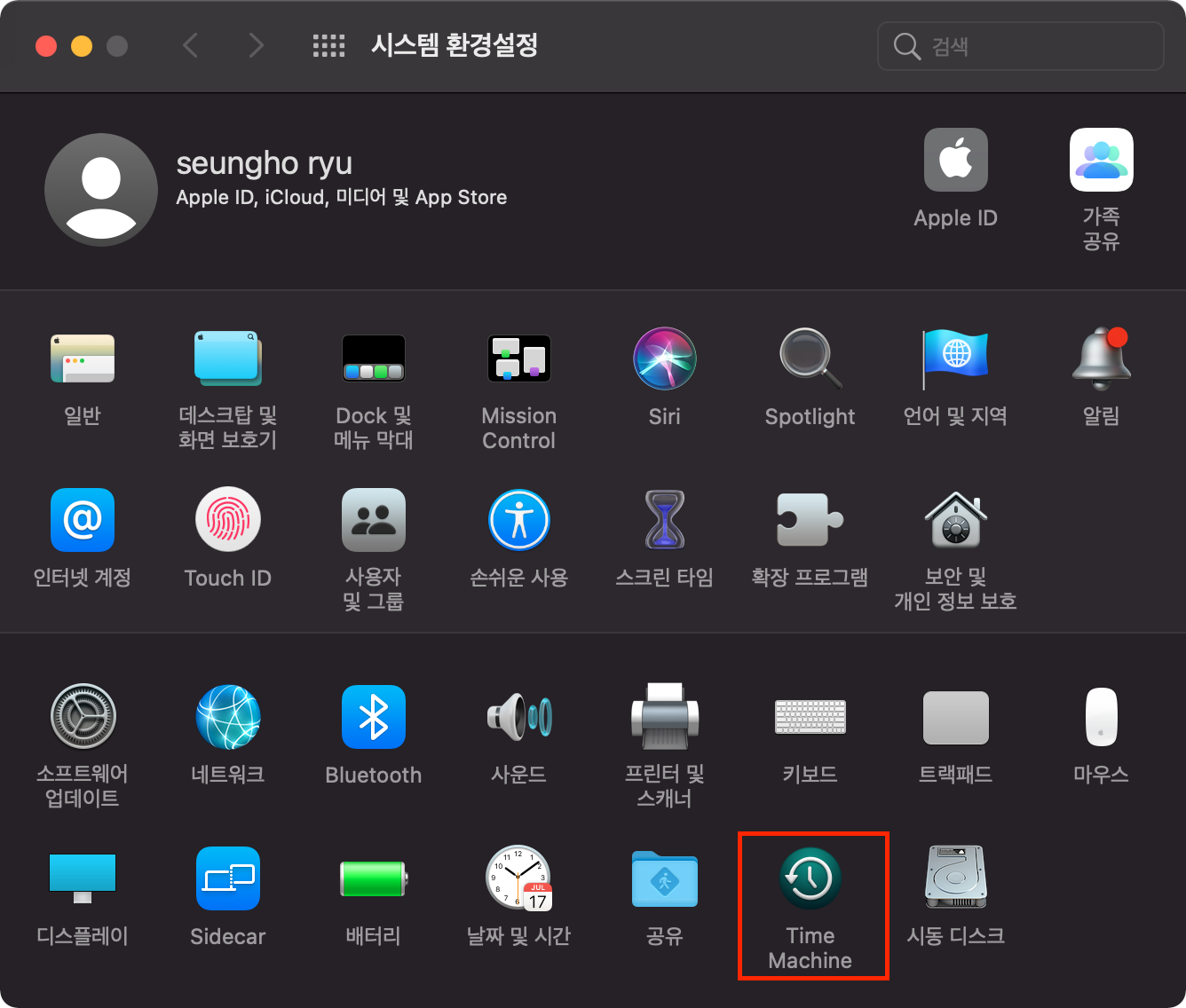Open 소프트웨어 업데이트 preferences

[x=83, y=717]
